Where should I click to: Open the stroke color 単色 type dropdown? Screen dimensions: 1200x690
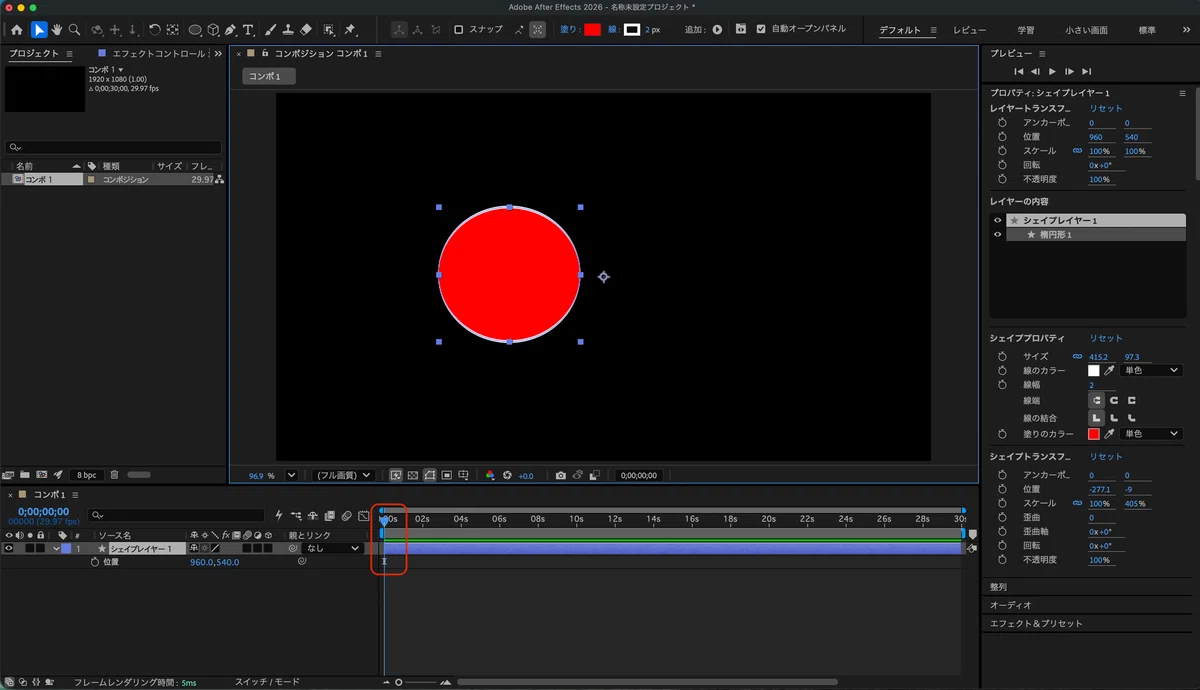(x=1152, y=371)
